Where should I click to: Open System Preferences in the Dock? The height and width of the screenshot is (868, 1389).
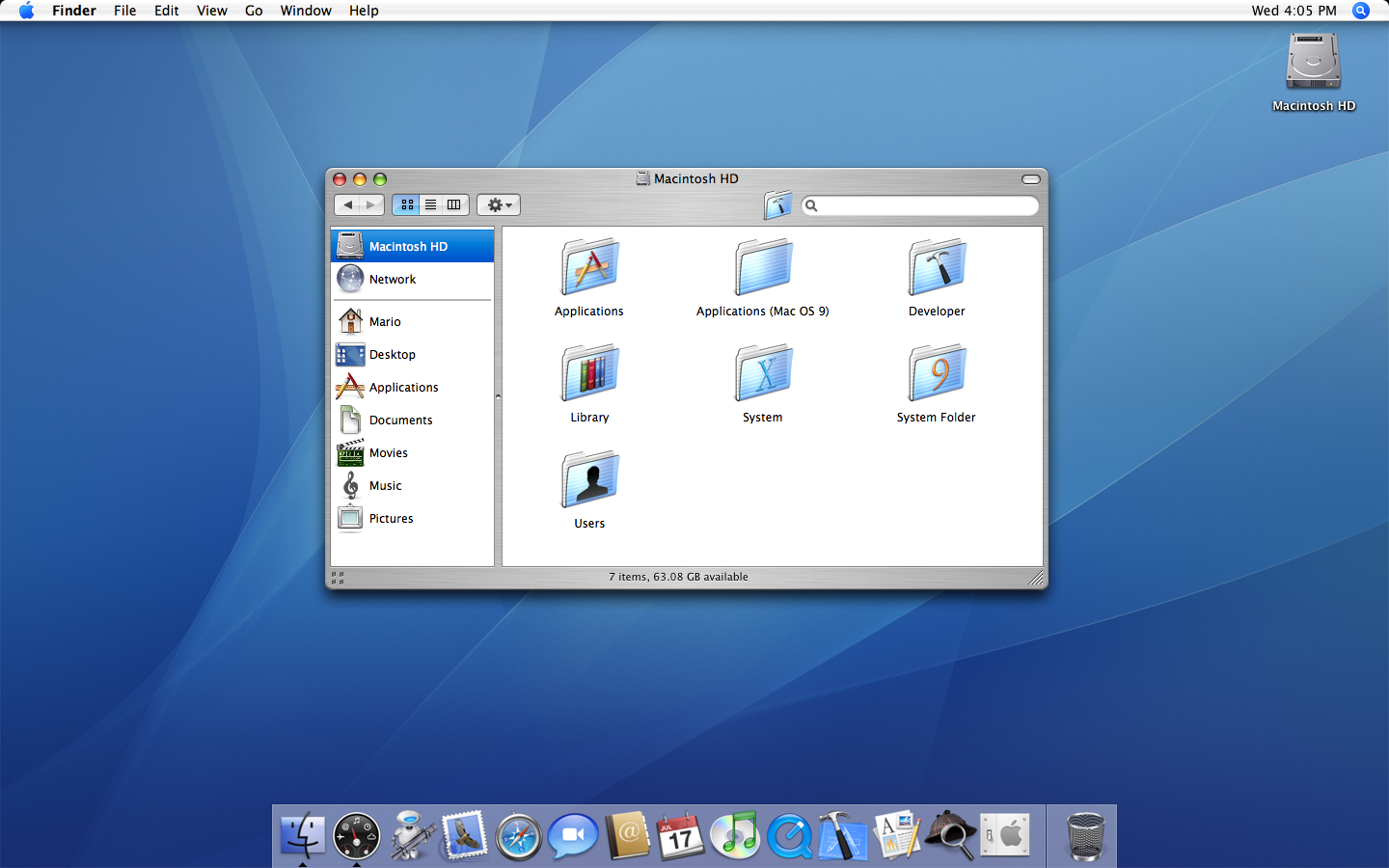click(1005, 835)
